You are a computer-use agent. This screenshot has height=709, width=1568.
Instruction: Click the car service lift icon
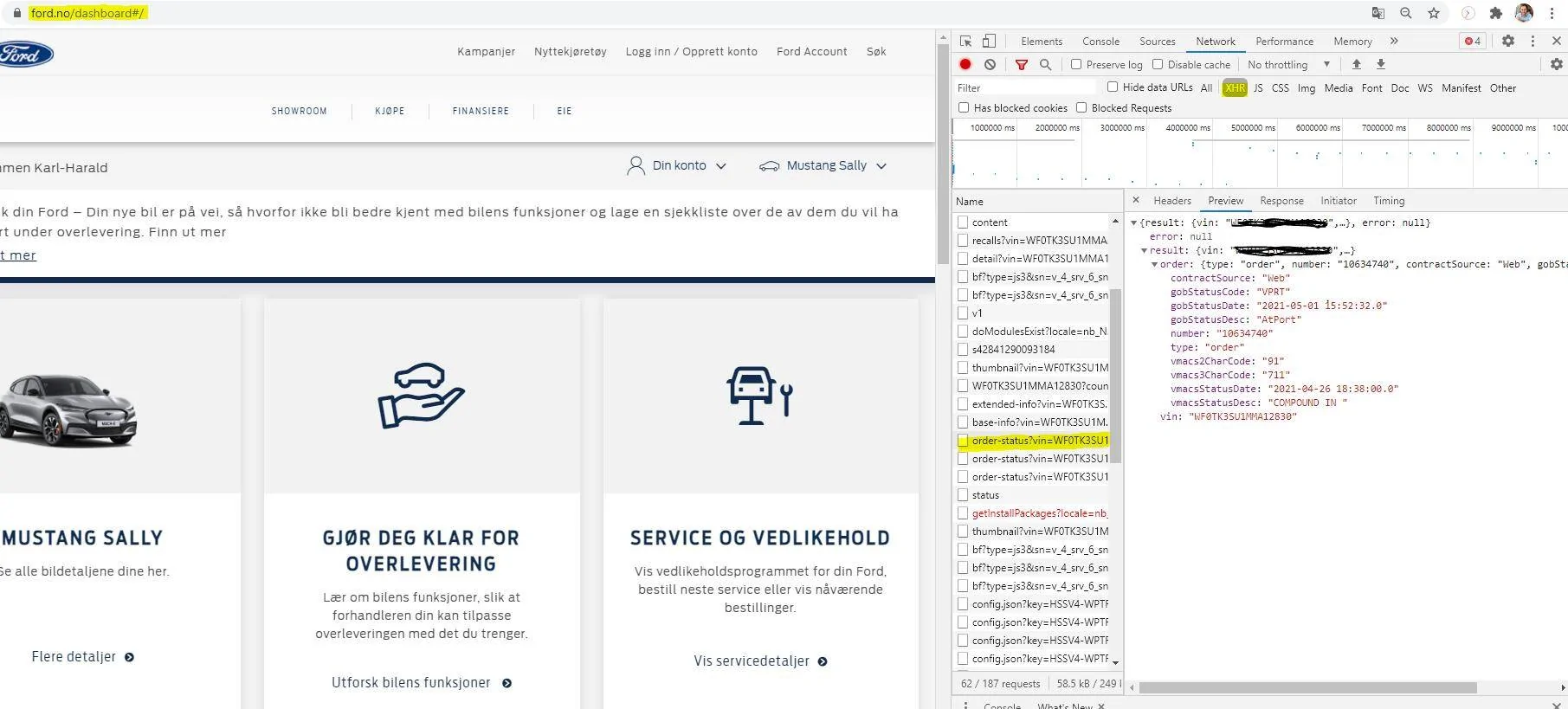pyautogui.click(x=759, y=396)
